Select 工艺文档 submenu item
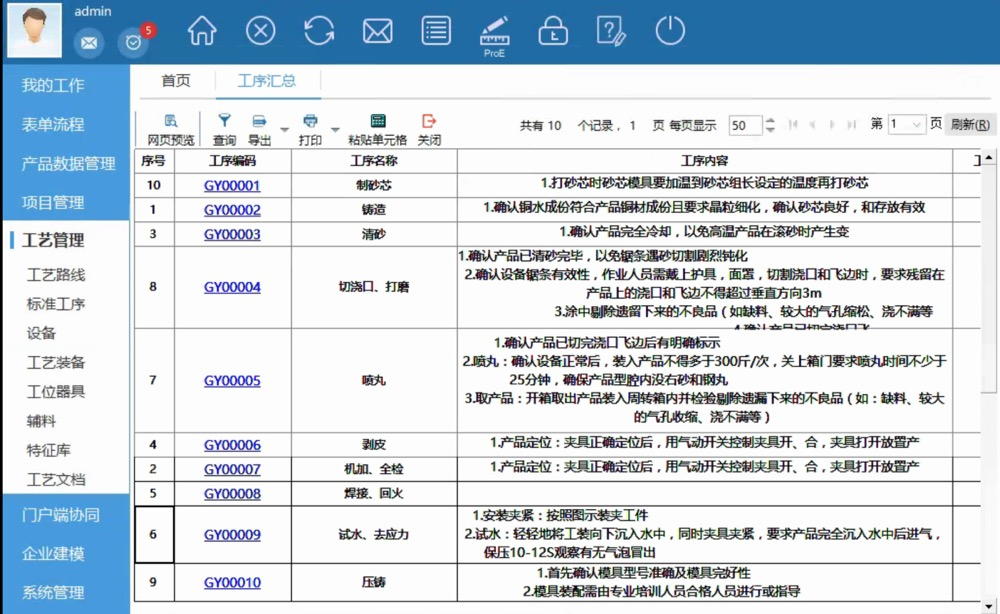1000x614 pixels. tap(56, 479)
